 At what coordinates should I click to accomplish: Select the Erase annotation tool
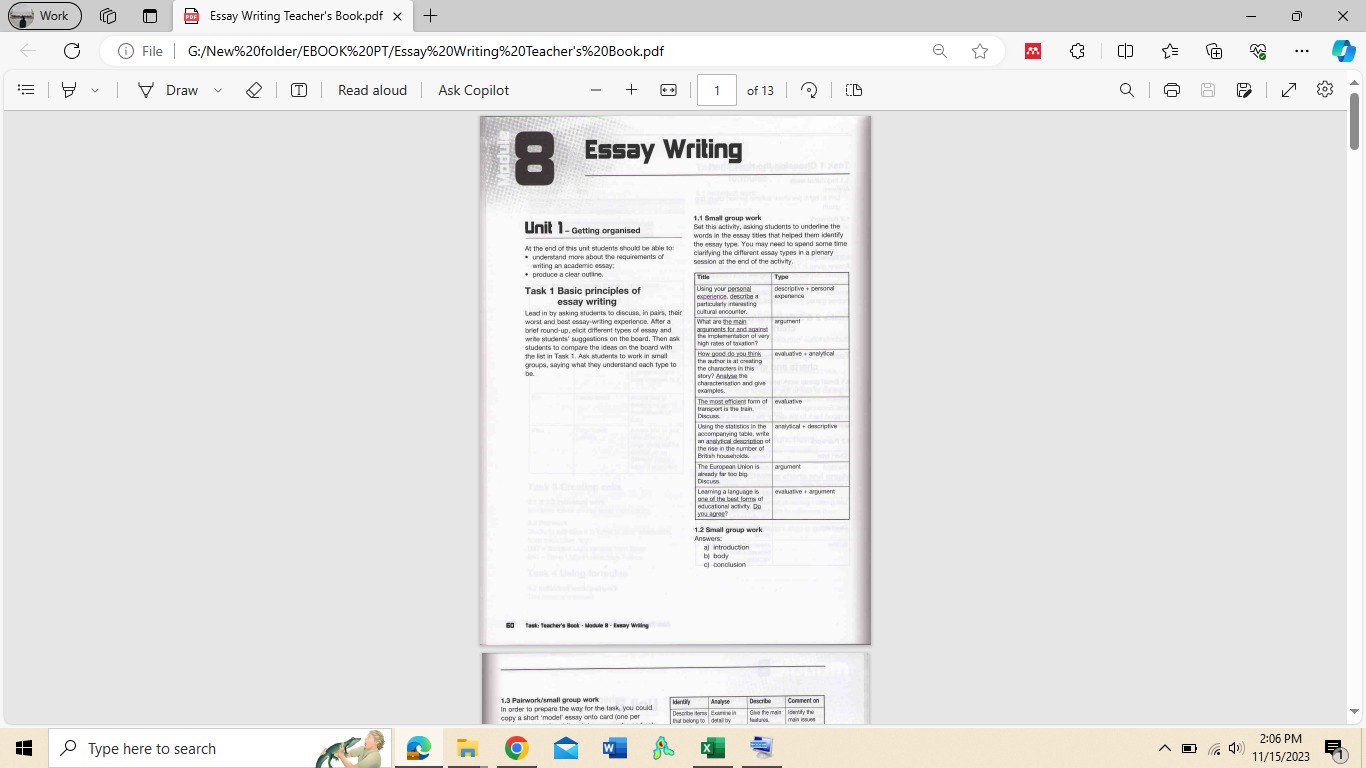click(253, 89)
